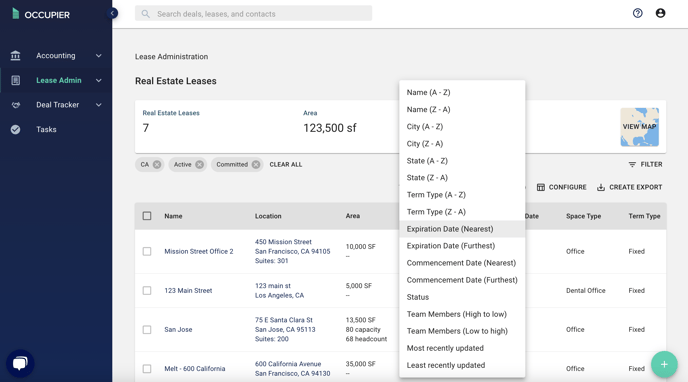Check the San Jose row checkbox
This screenshot has width=688, height=382.
pos(147,329)
